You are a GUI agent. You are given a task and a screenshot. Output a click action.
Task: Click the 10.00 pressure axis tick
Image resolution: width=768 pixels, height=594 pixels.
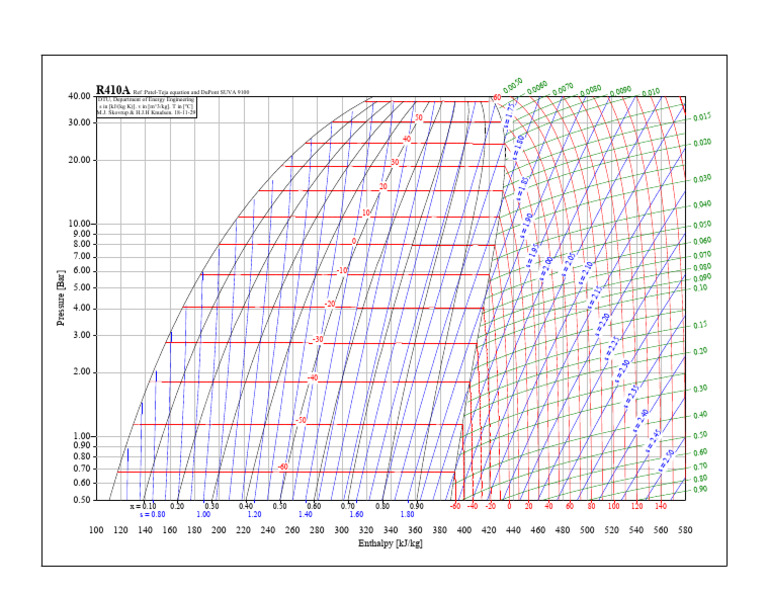(79, 224)
